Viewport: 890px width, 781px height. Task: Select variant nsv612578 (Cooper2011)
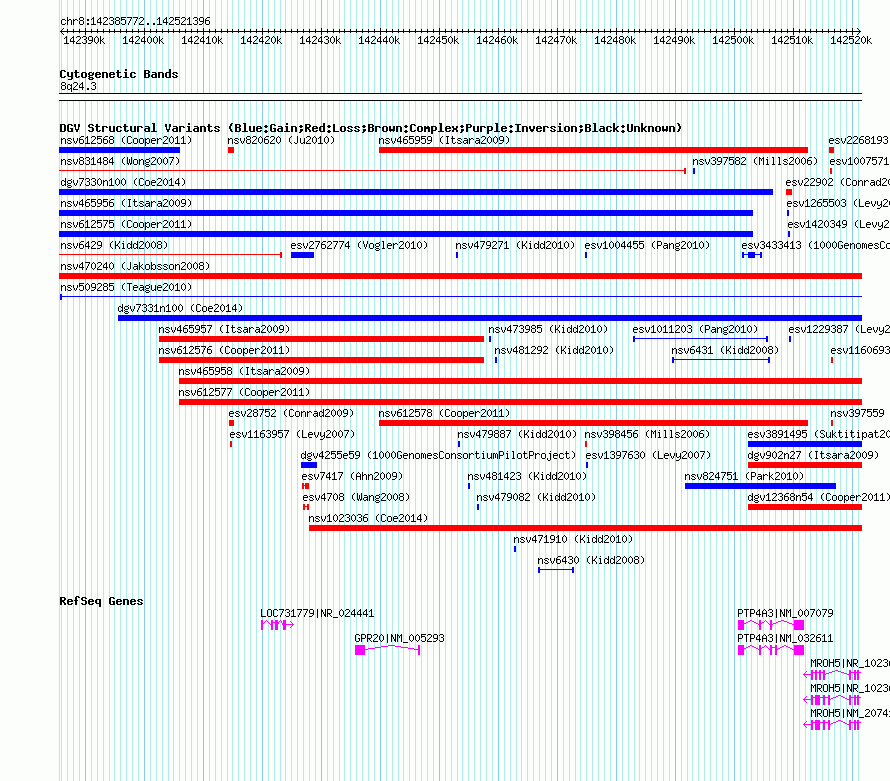click(x=444, y=413)
